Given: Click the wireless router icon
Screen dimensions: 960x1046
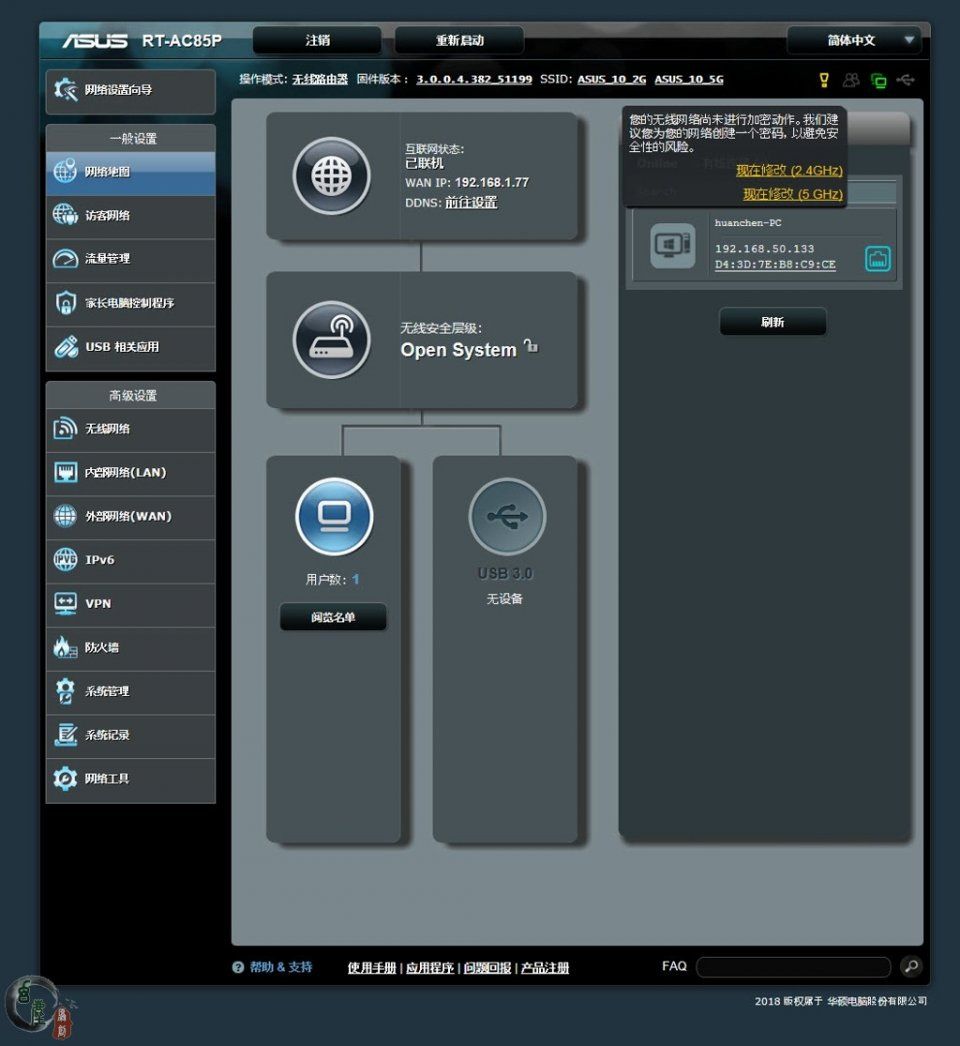Looking at the screenshot, I should (x=331, y=340).
